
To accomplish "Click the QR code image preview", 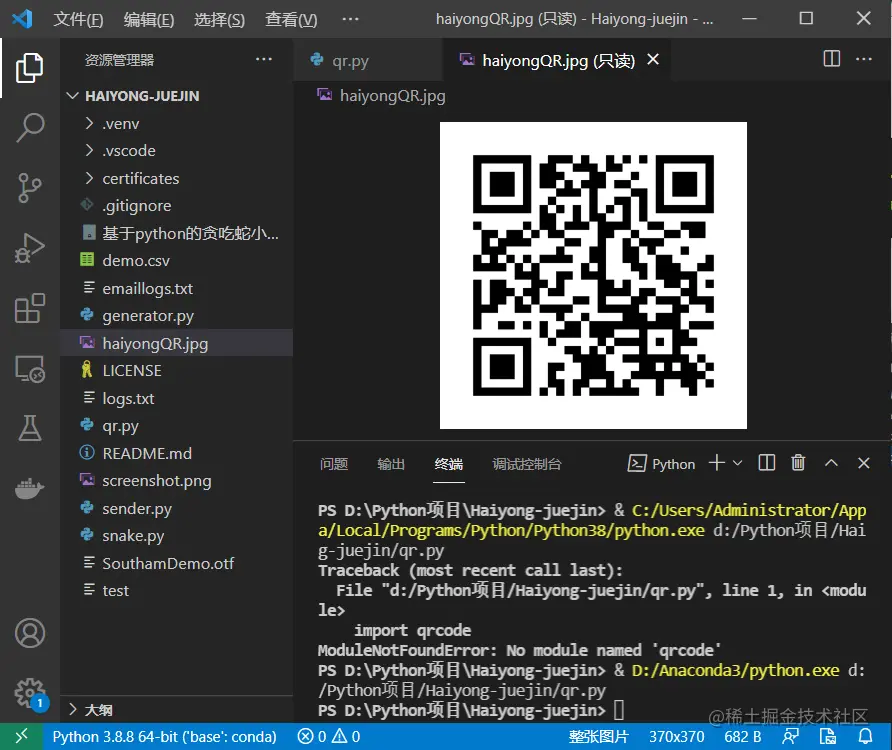I will (593, 275).
